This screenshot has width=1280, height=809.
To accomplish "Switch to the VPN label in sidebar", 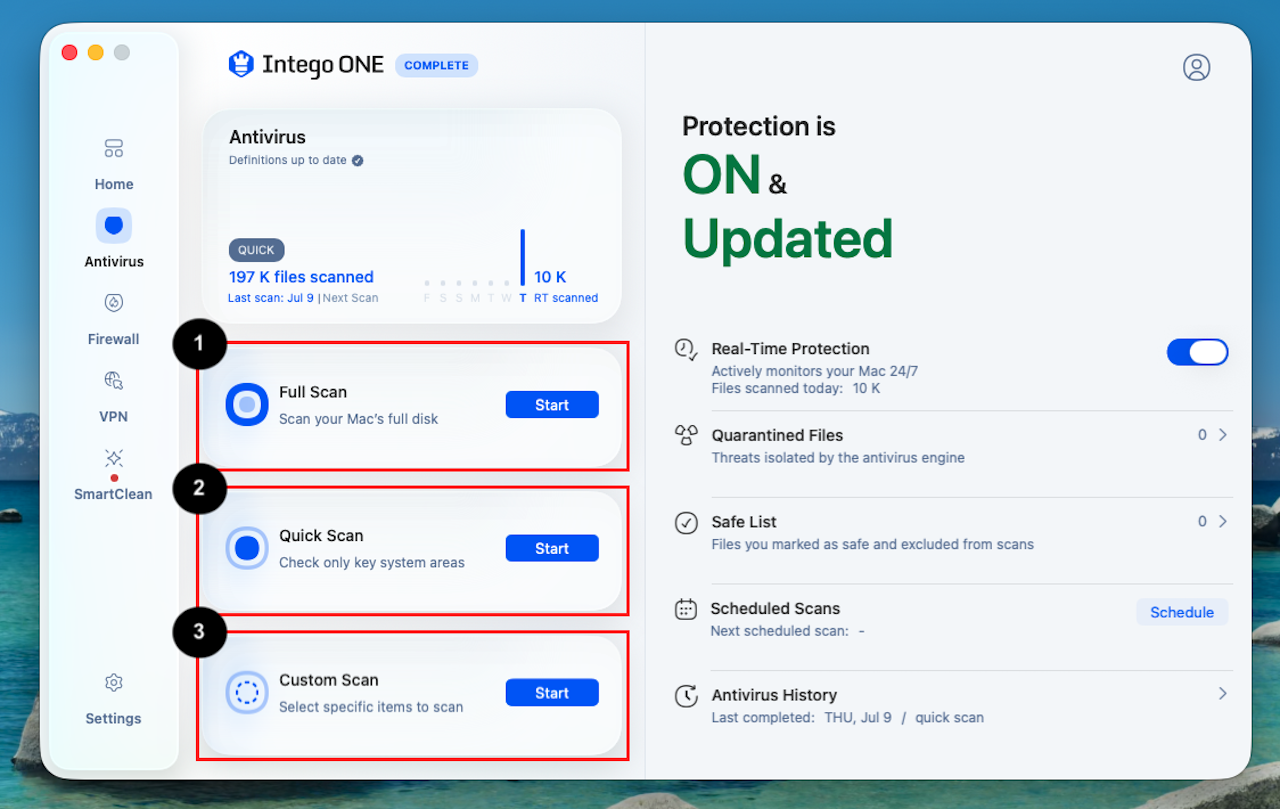I will click(x=114, y=416).
